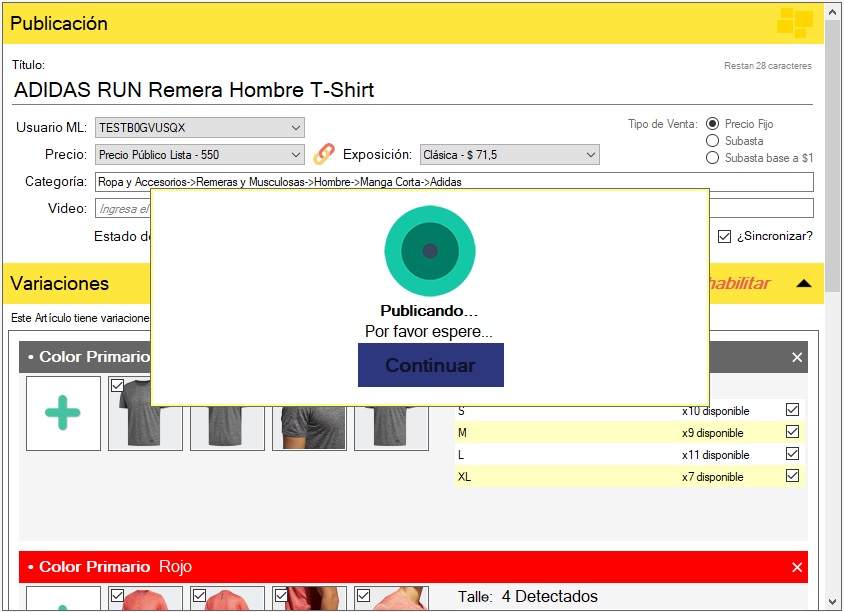The image size is (844, 612).
Task: Collapse the Variaciones section with the black triangle
Action: click(804, 283)
